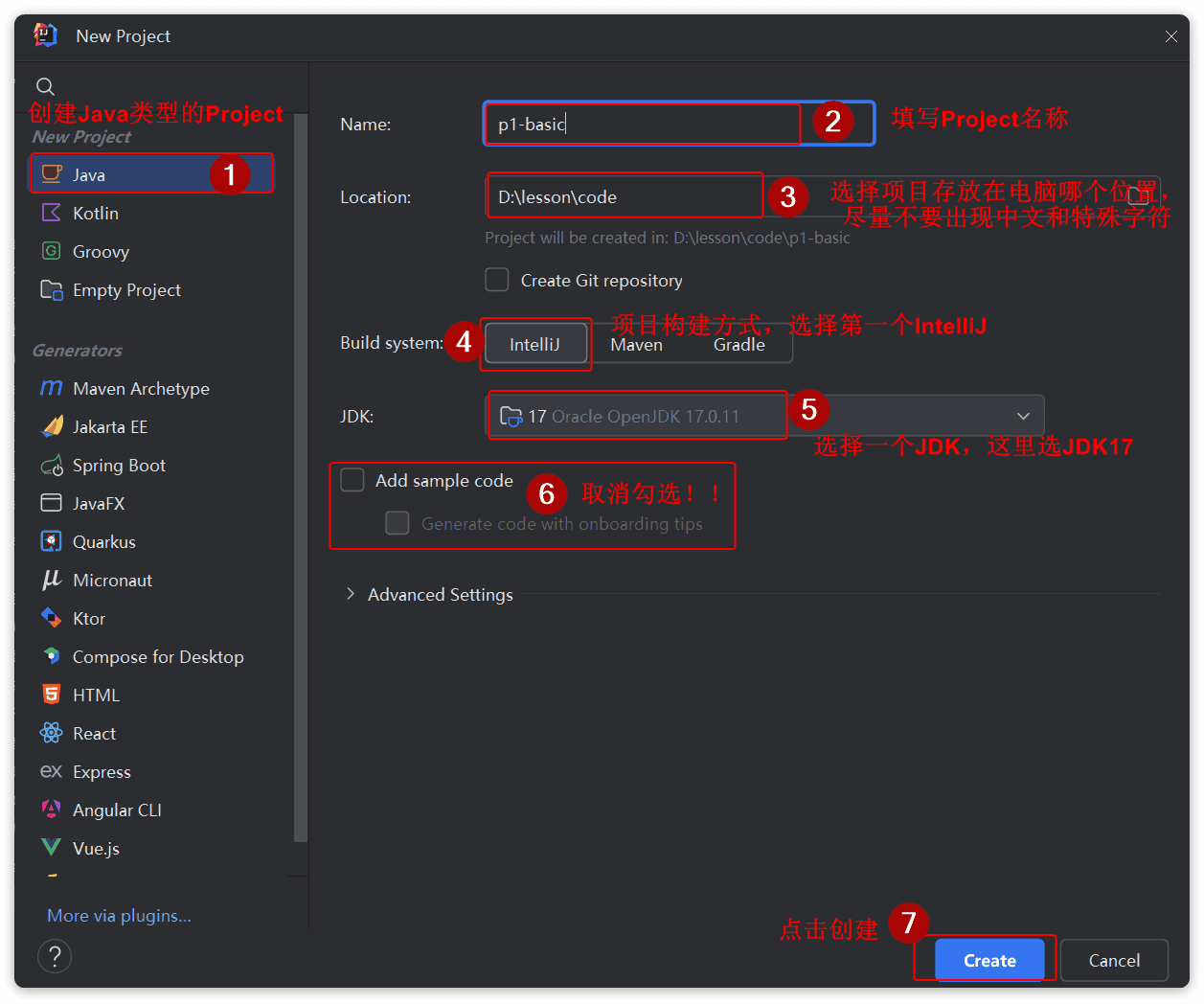This screenshot has height=1004, width=1204.
Task: Click the Create button
Action: pos(989,960)
